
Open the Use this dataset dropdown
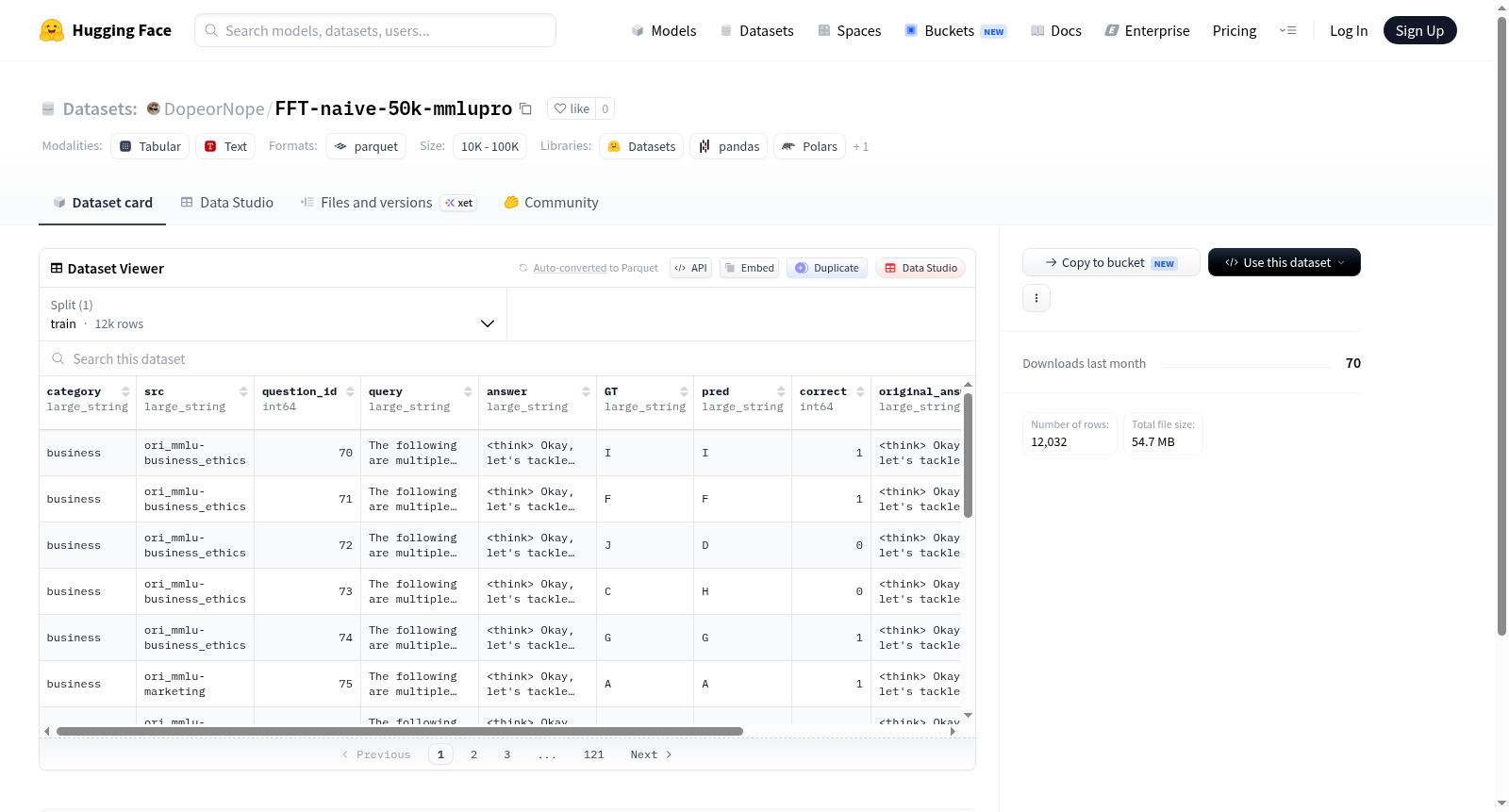coord(1285,262)
